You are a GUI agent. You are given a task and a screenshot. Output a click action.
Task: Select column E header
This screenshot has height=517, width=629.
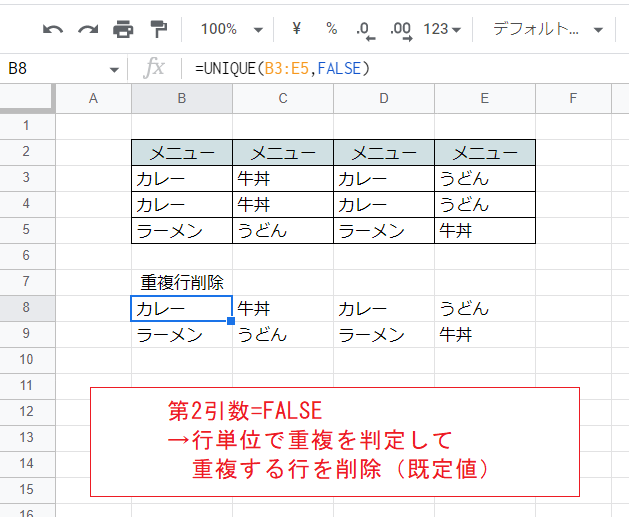coord(485,98)
